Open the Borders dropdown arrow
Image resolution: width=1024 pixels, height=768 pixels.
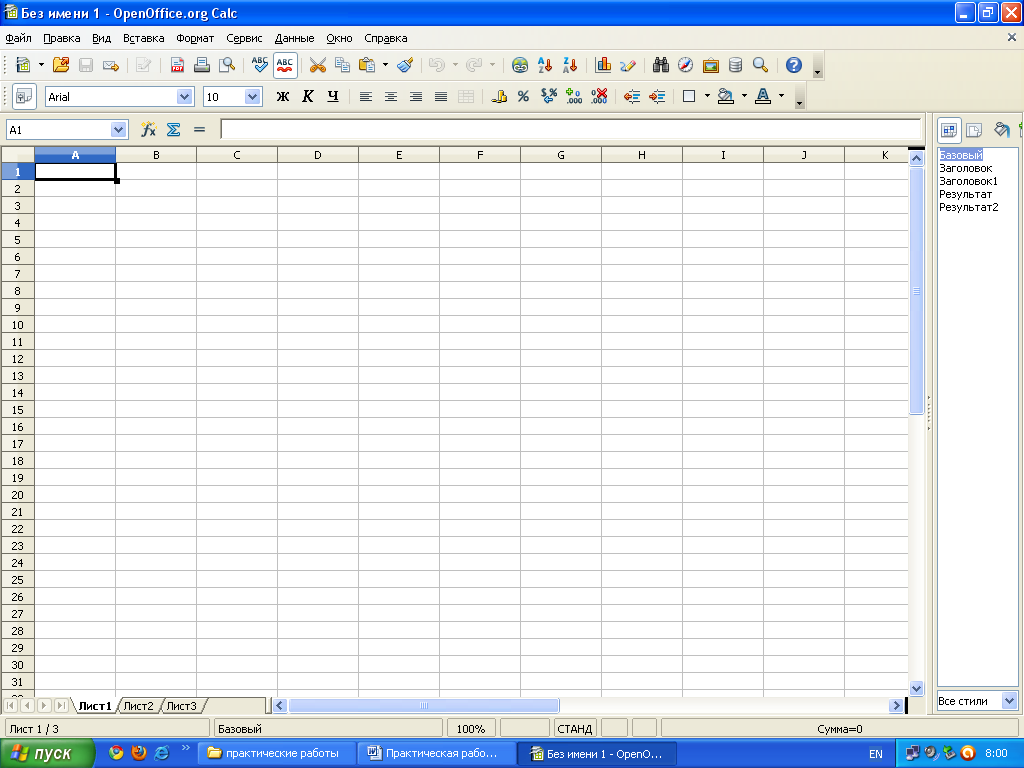(x=707, y=97)
